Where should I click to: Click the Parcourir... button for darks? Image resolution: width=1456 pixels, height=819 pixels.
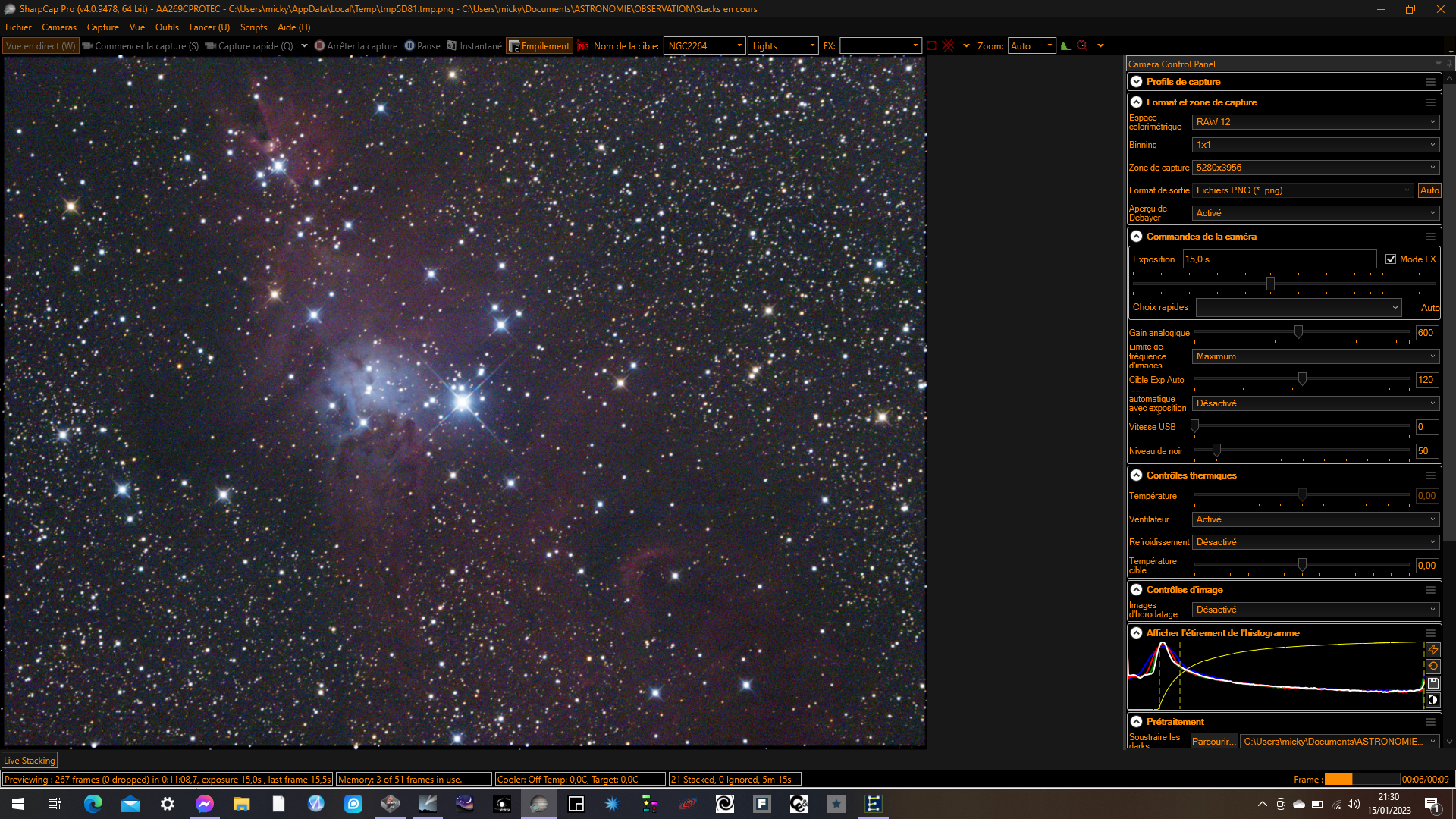[x=1213, y=742]
